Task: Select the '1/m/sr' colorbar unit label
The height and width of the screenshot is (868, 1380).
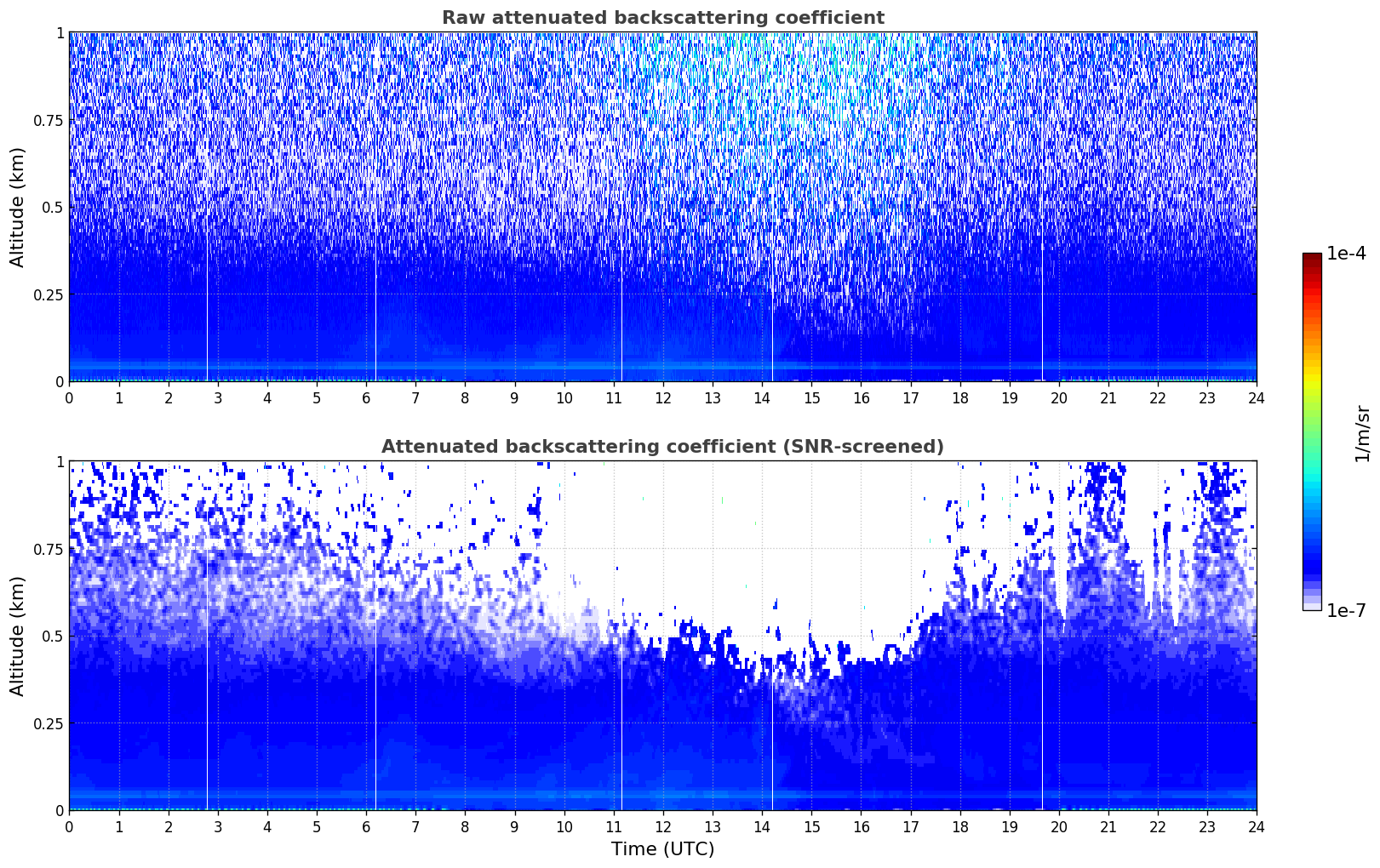Action: 1362,432
